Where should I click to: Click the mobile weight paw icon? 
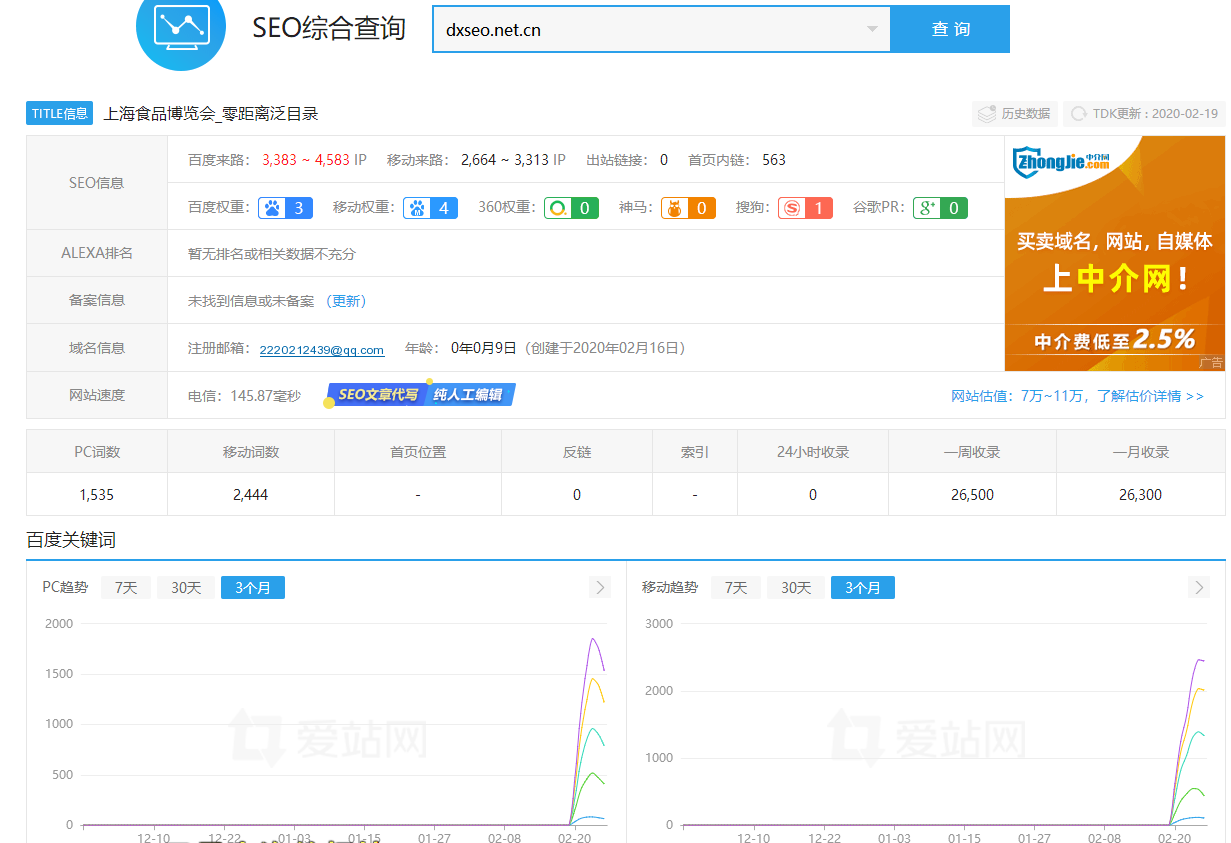(x=417, y=208)
